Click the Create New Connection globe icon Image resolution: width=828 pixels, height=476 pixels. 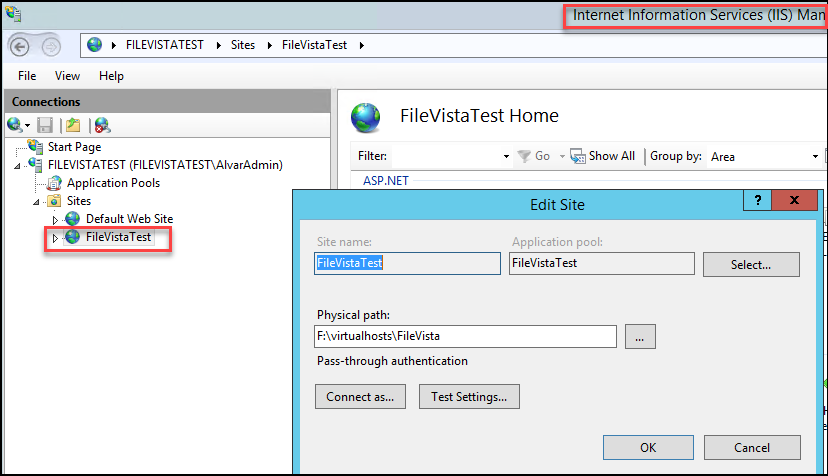point(15,125)
